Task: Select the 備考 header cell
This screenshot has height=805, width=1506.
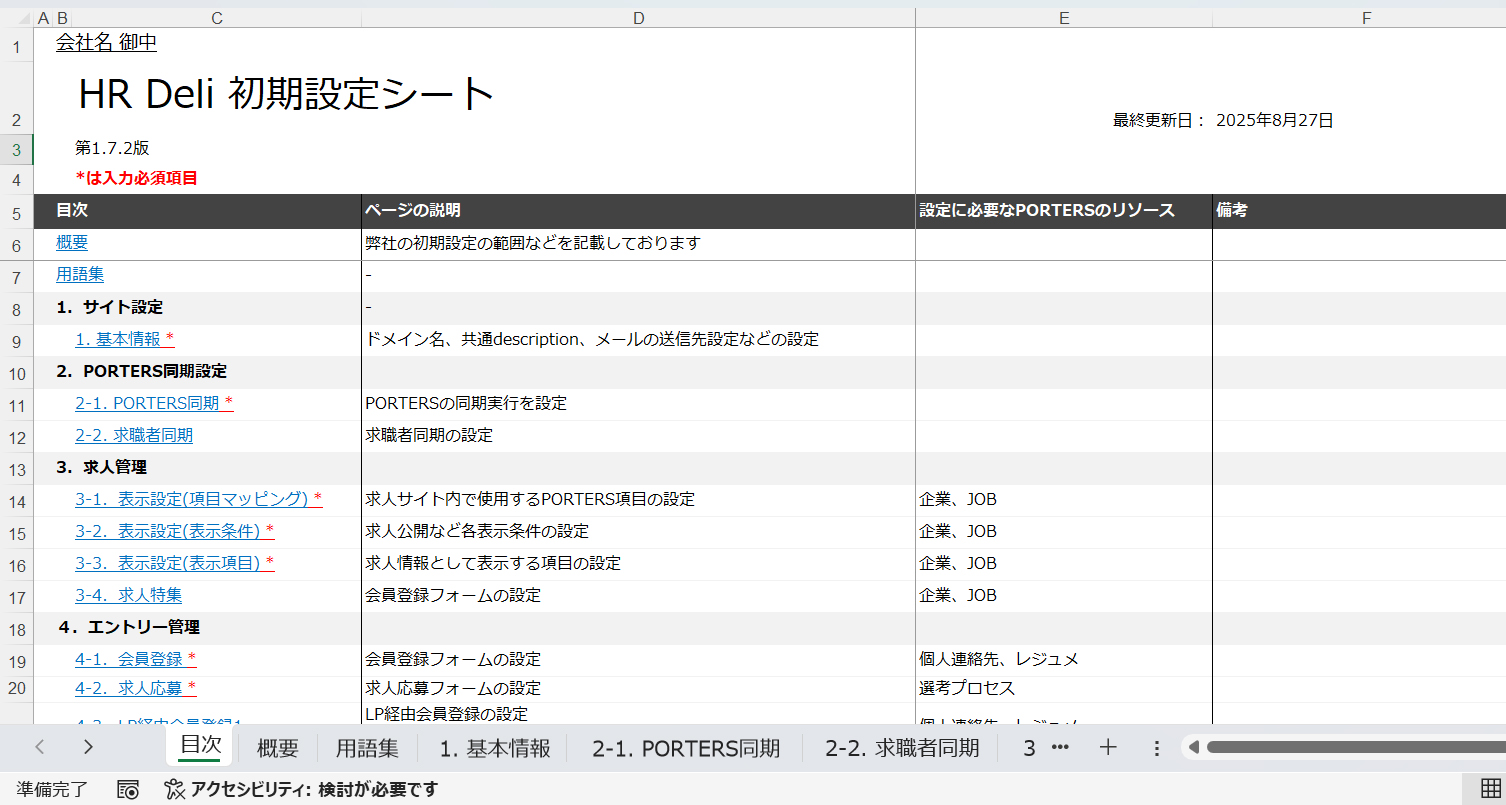Action: click(x=1360, y=211)
